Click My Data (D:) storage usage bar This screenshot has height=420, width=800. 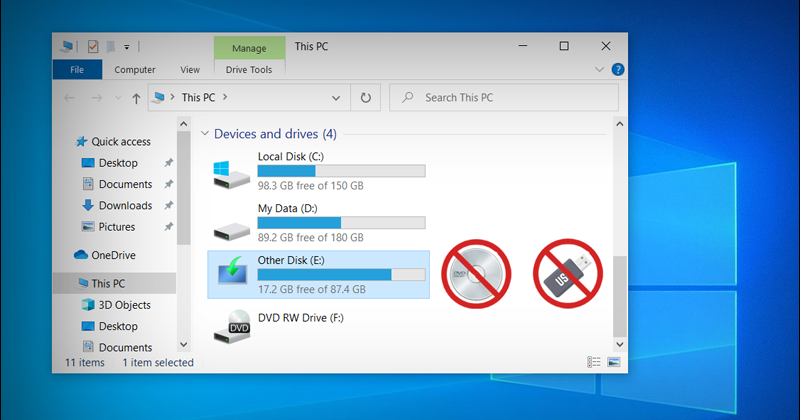(x=341, y=223)
